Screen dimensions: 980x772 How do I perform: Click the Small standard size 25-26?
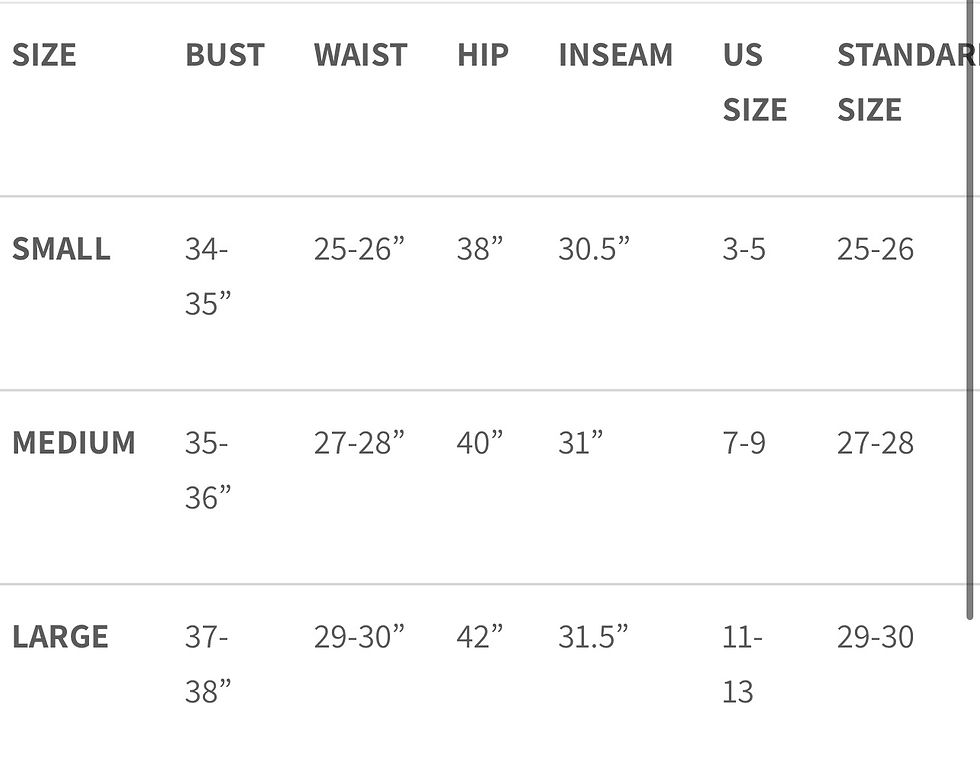point(876,249)
